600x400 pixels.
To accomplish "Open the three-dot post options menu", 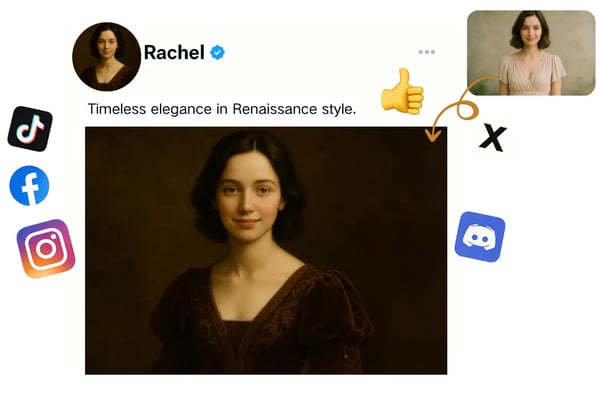I will 427,52.
